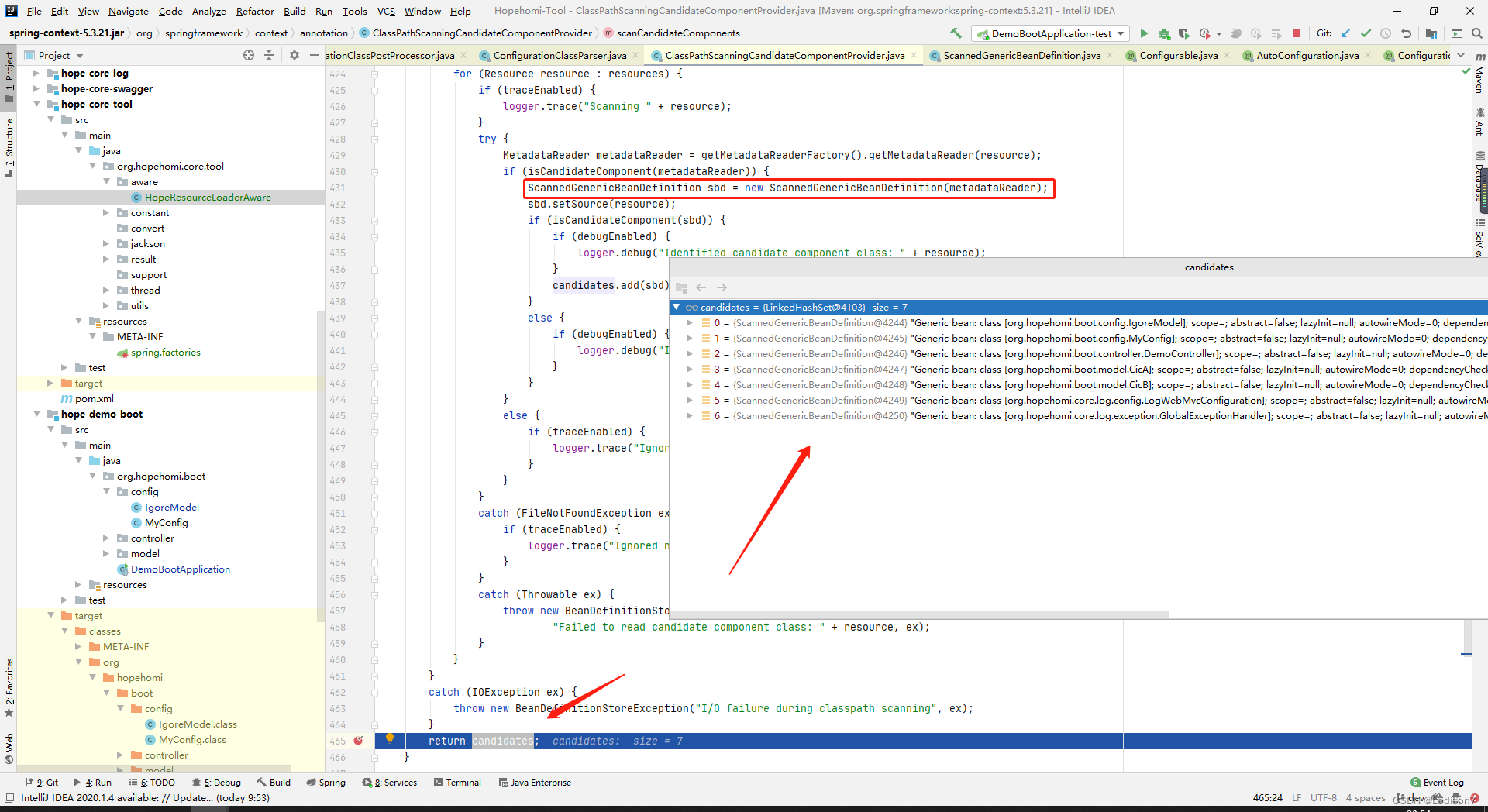Open the Event Log panel
Screen dimensions: 1488x812
1437,783
